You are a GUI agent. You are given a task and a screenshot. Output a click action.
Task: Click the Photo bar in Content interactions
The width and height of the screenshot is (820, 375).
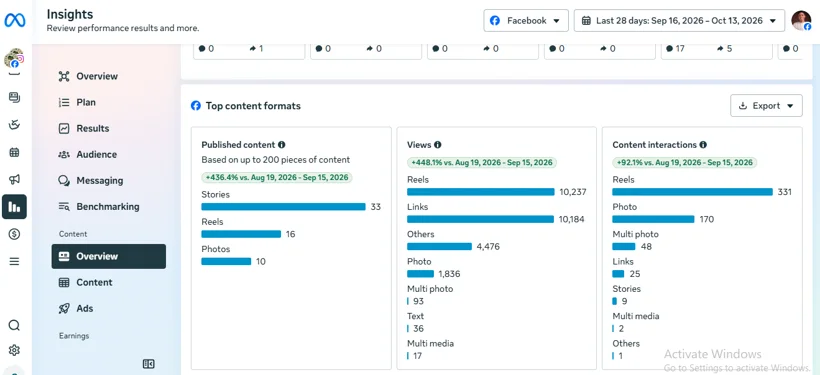653,219
